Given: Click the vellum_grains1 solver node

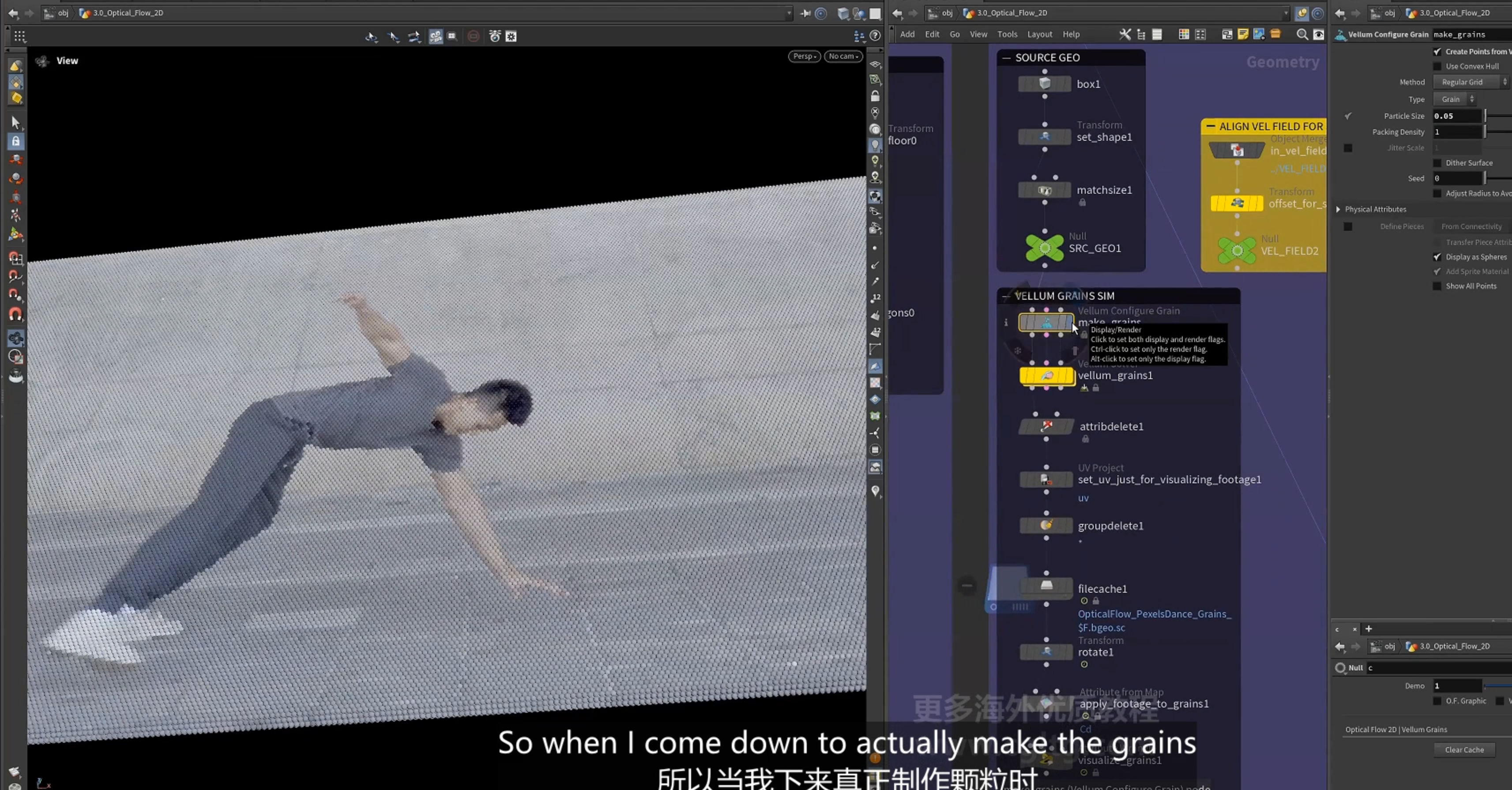Looking at the screenshot, I should pyautogui.click(x=1047, y=376).
